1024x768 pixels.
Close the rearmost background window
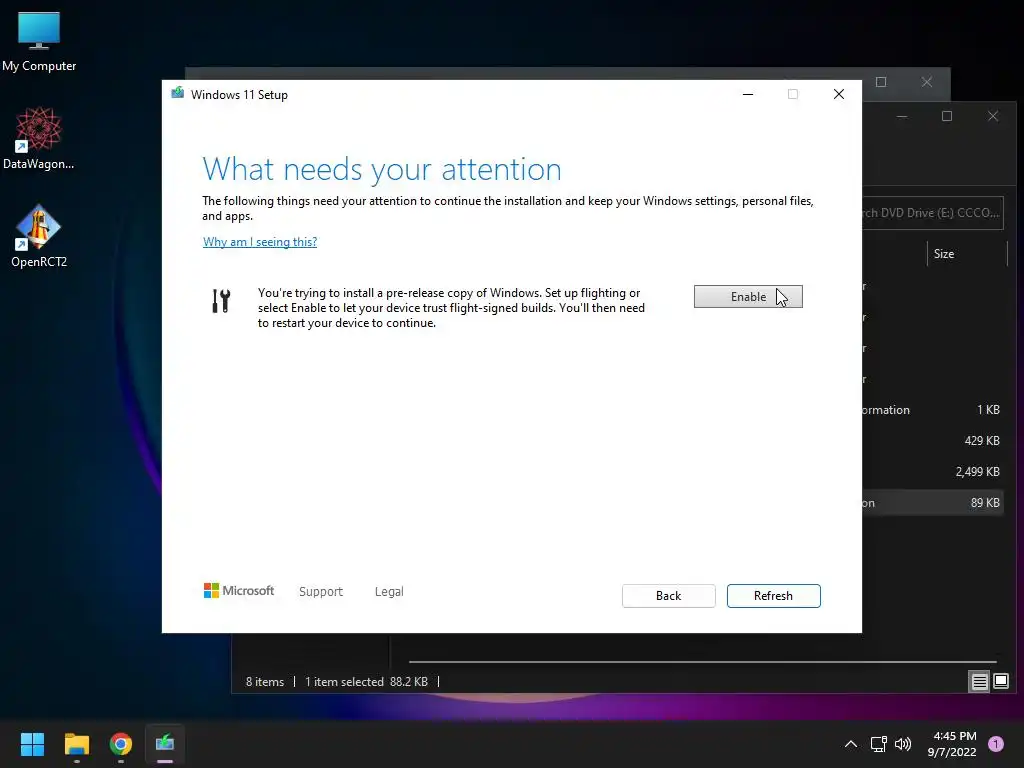[927, 82]
